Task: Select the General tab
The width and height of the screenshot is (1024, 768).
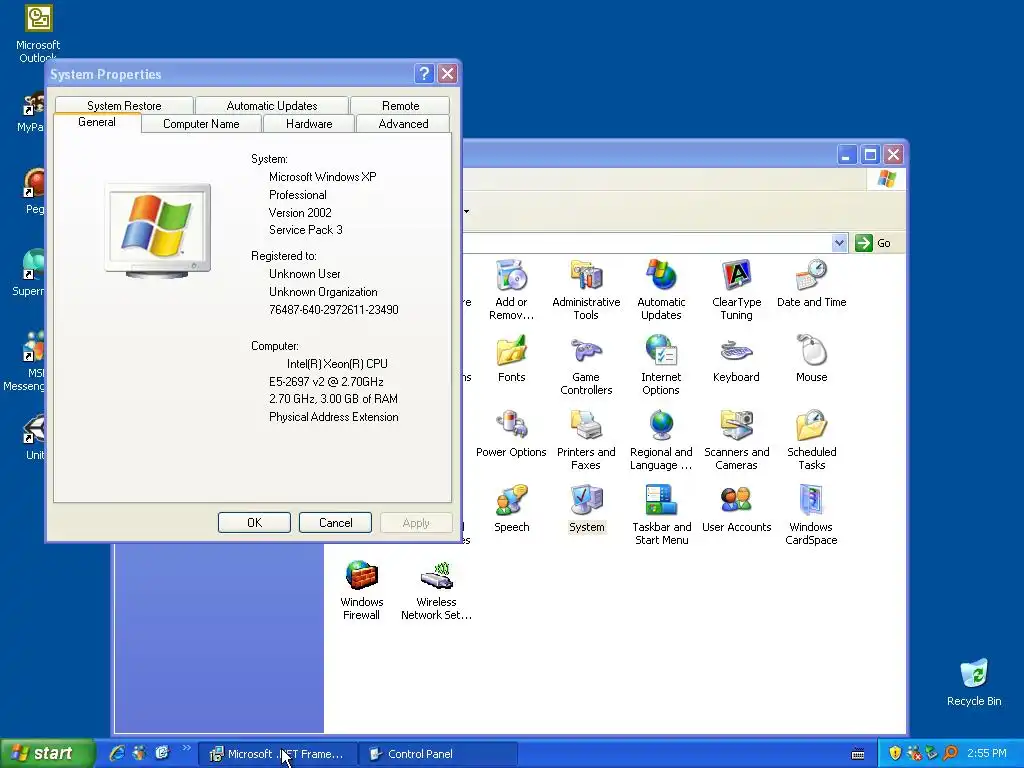Action: click(x=97, y=122)
